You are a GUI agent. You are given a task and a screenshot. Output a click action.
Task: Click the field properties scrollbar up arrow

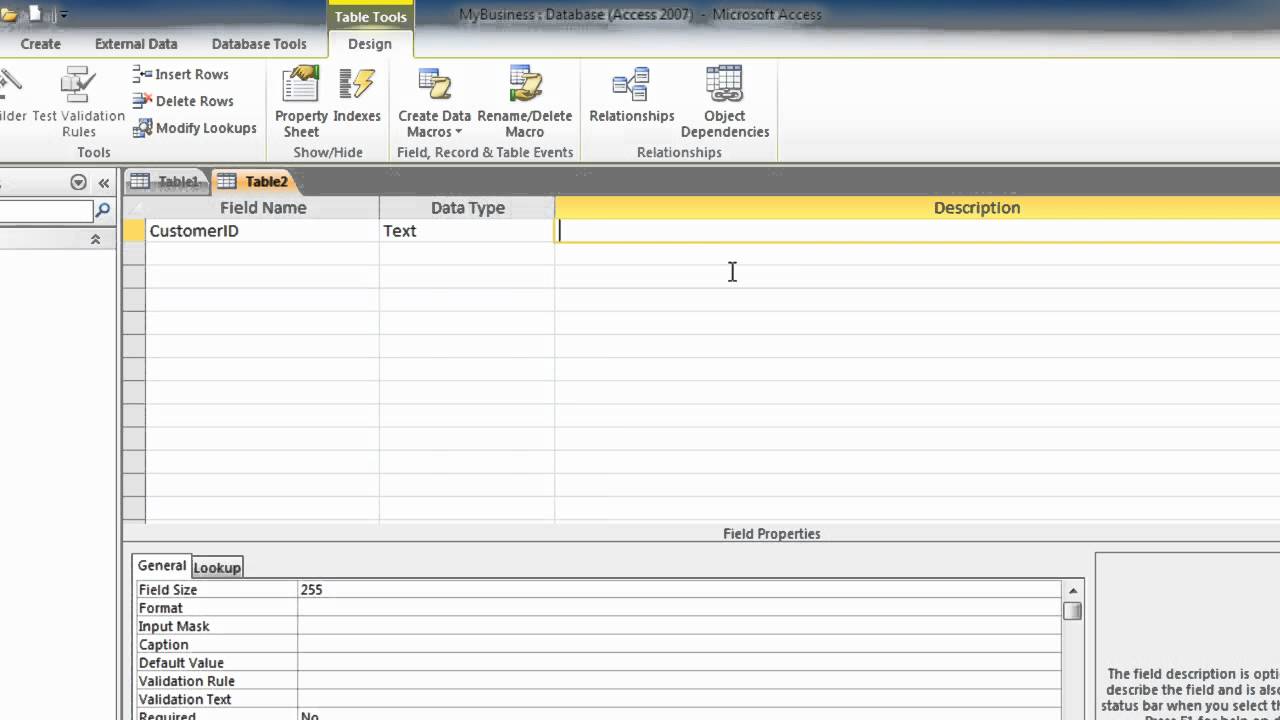point(1073,590)
